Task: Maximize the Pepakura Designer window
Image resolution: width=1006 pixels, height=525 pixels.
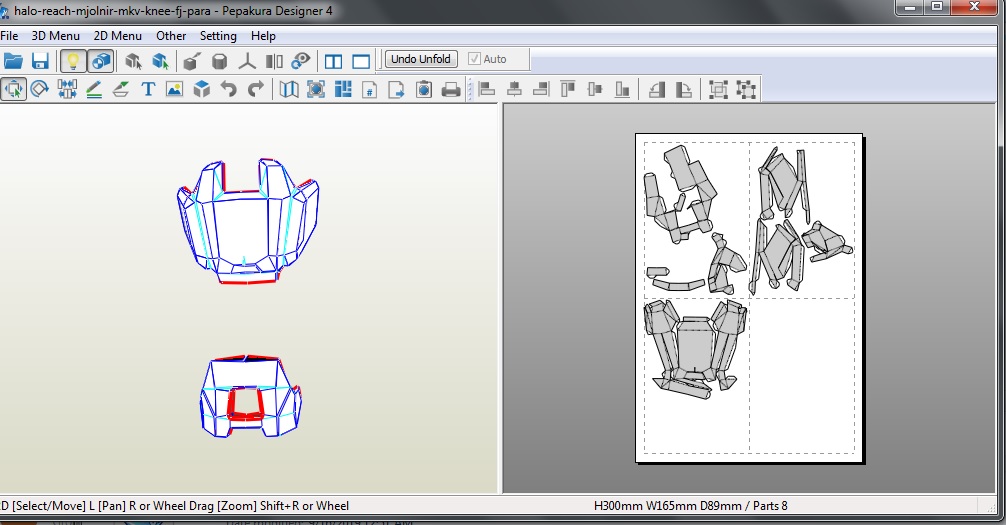Action: click(937, 7)
